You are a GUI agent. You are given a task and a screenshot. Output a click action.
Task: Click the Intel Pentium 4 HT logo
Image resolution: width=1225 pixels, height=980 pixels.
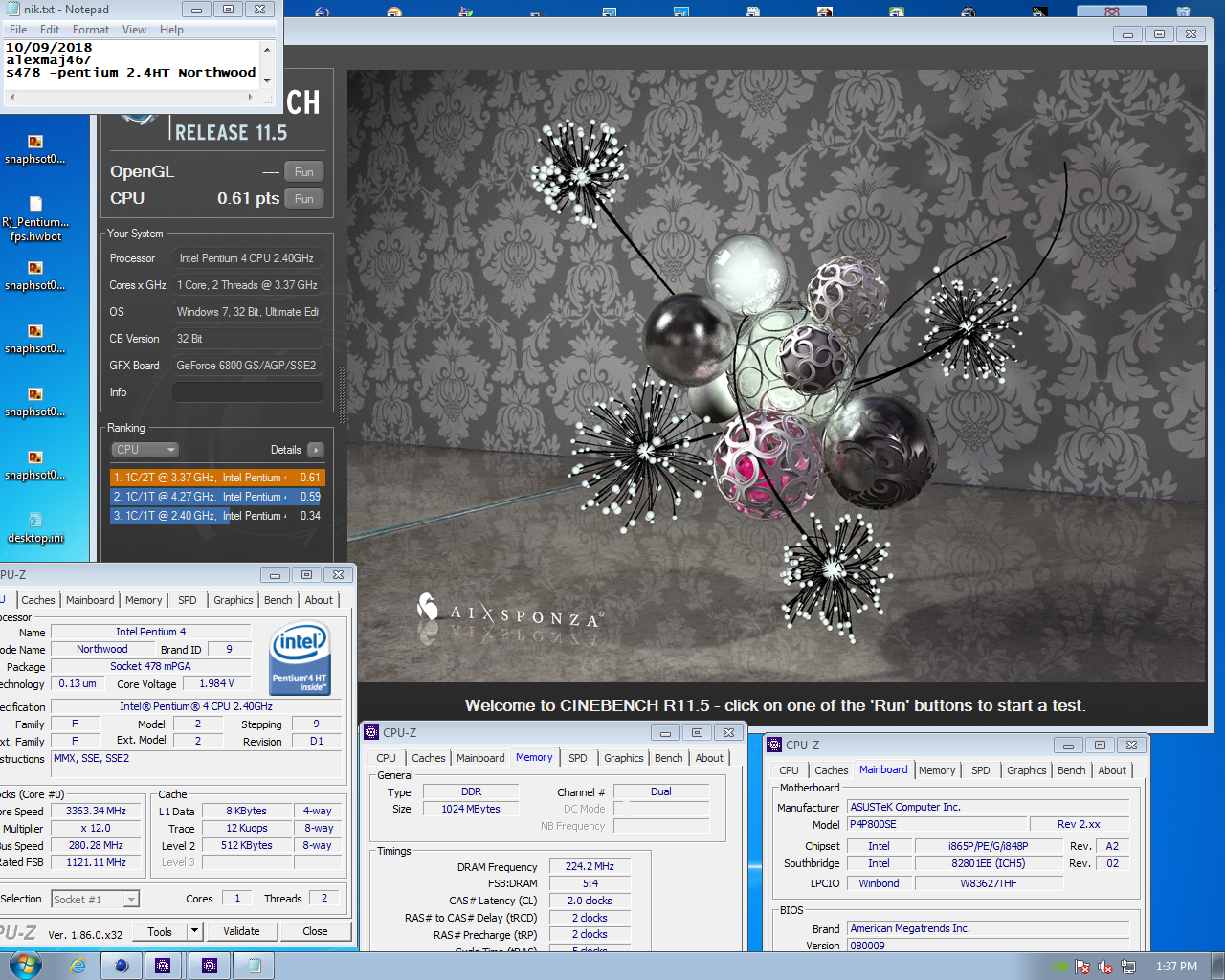click(x=301, y=657)
